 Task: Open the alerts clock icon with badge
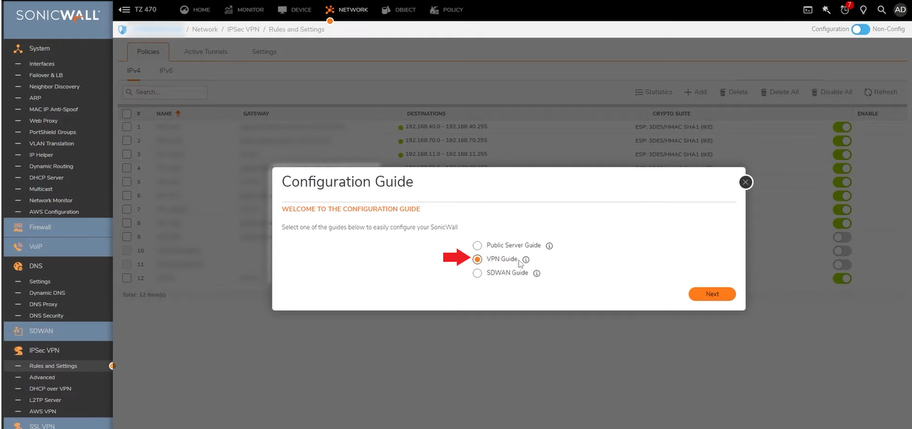845,10
